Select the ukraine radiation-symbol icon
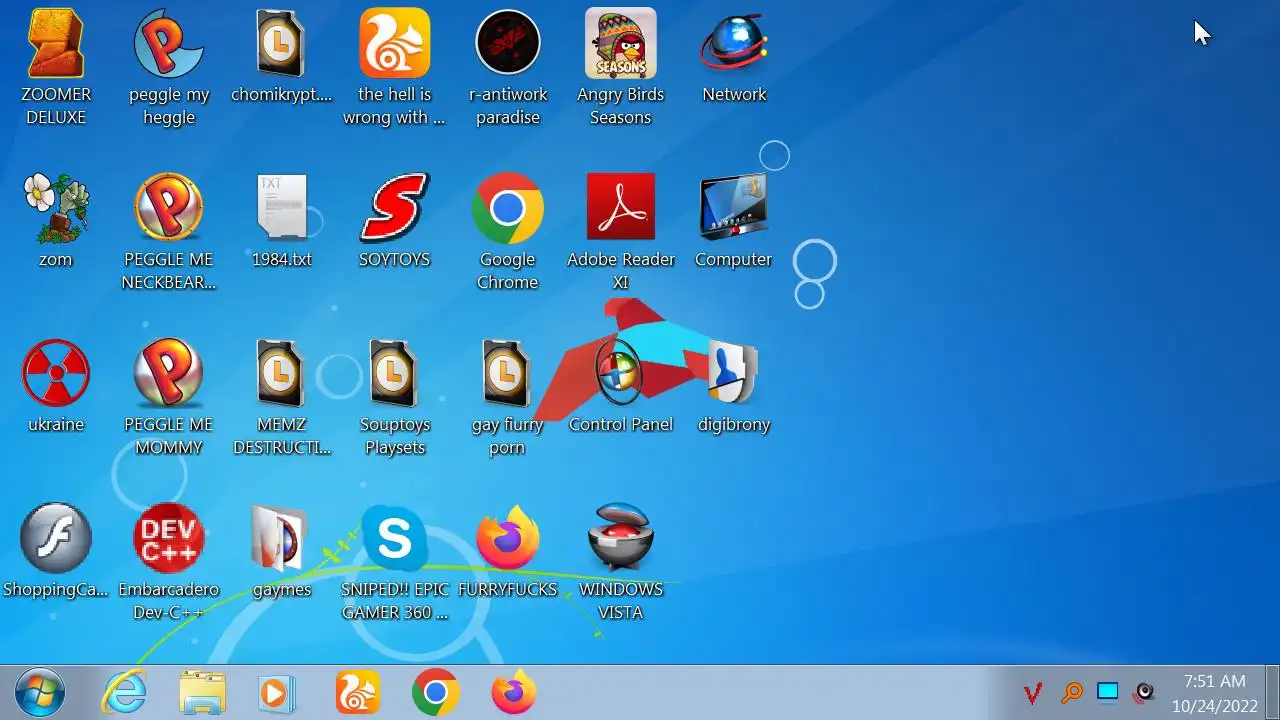This screenshot has height=720, width=1280. click(x=56, y=373)
